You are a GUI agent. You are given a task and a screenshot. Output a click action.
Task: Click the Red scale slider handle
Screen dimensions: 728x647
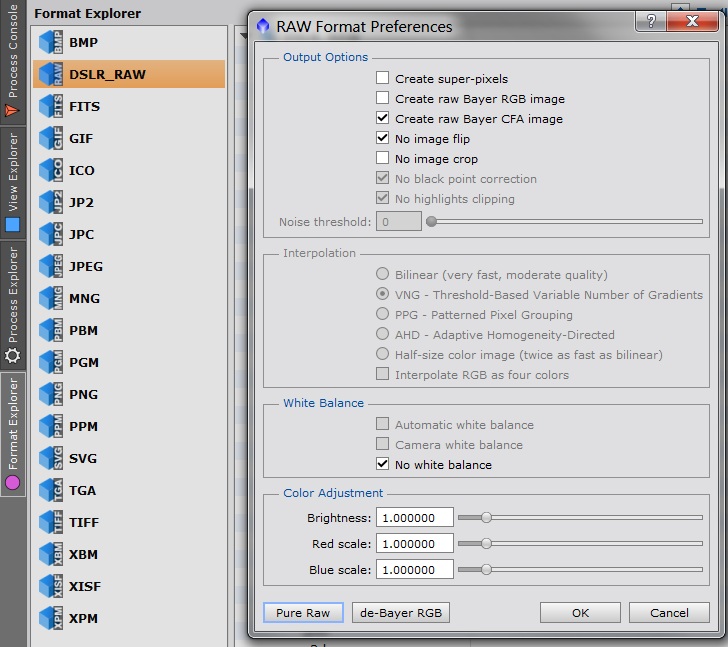click(486, 543)
